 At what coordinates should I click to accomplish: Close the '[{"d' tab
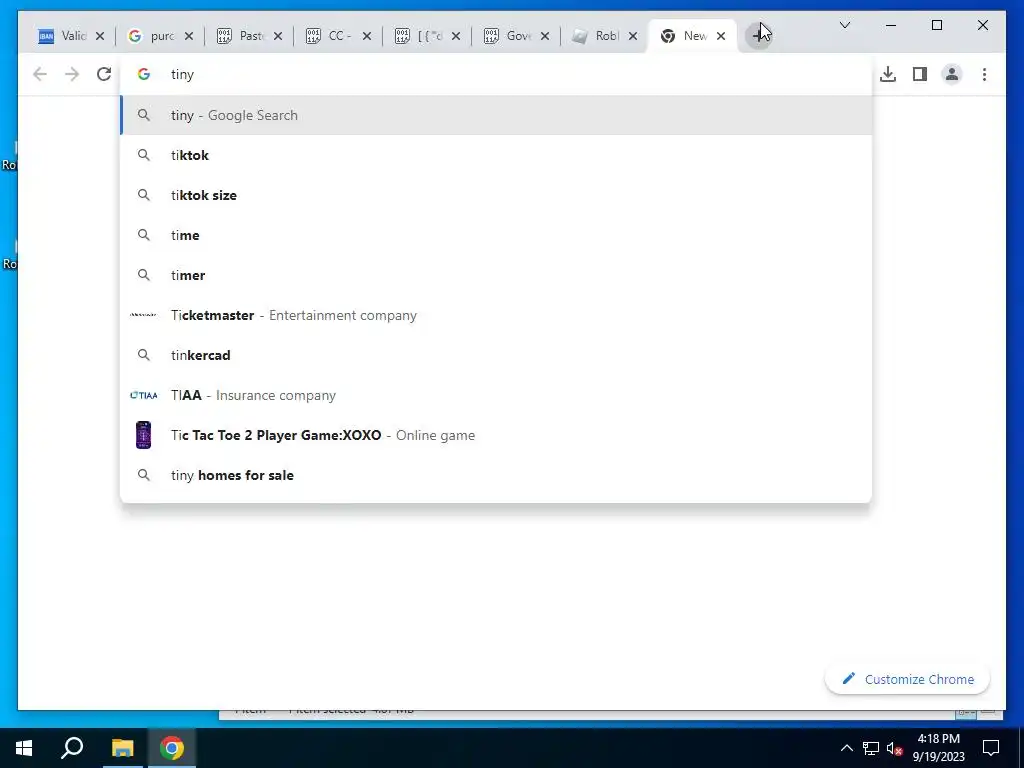(456, 36)
